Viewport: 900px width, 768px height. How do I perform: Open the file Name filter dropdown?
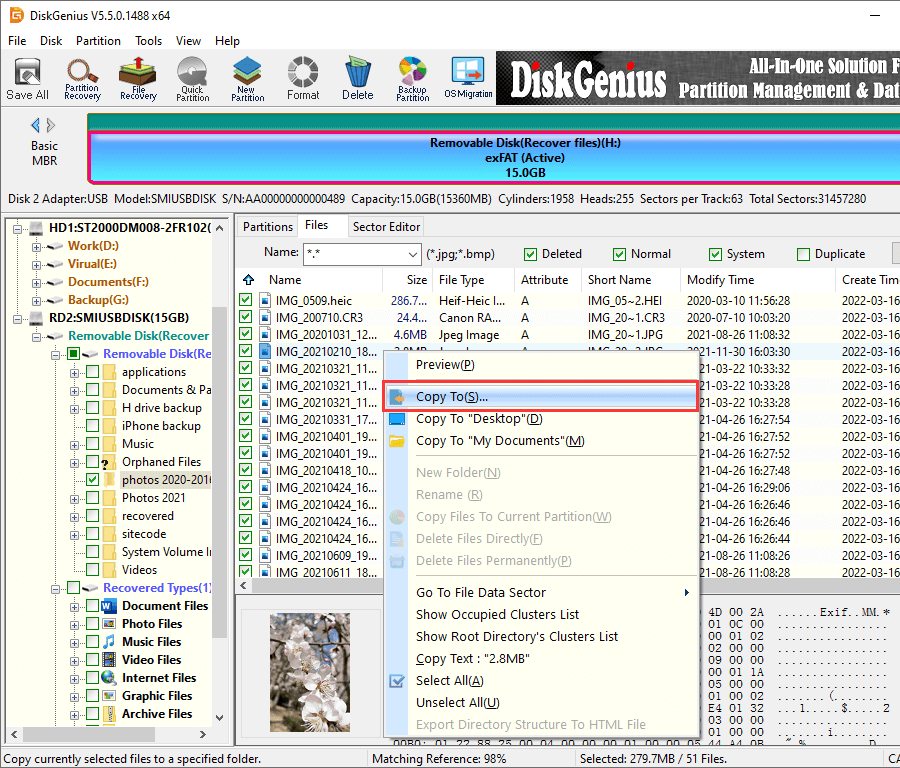pos(413,254)
